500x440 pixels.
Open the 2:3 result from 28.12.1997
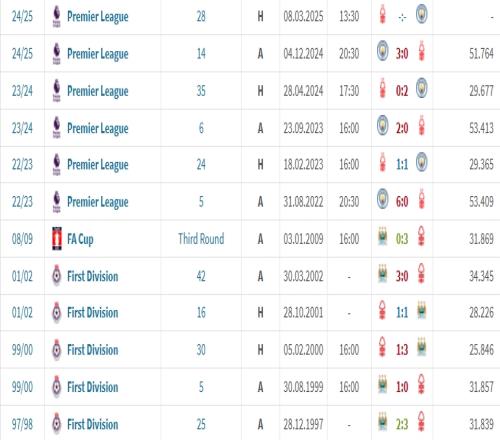pyautogui.click(x=402, y=424)
